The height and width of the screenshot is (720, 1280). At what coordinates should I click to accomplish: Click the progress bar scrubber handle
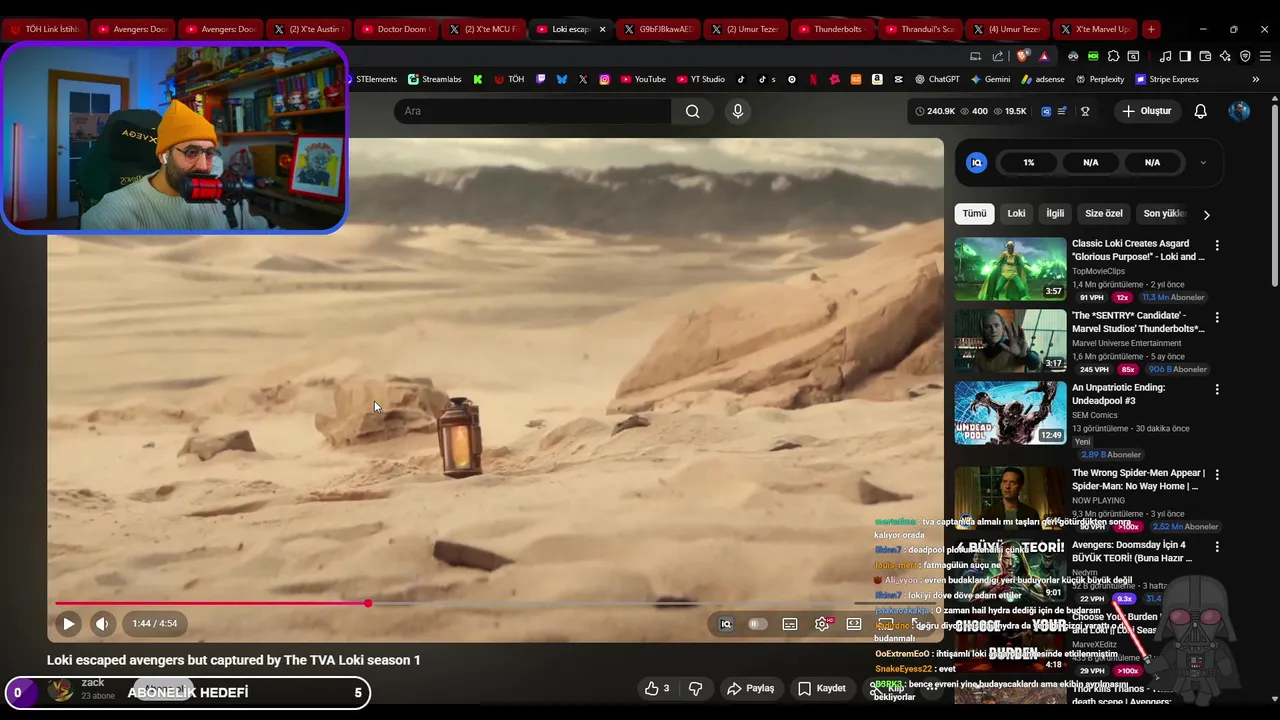point(368,603)
